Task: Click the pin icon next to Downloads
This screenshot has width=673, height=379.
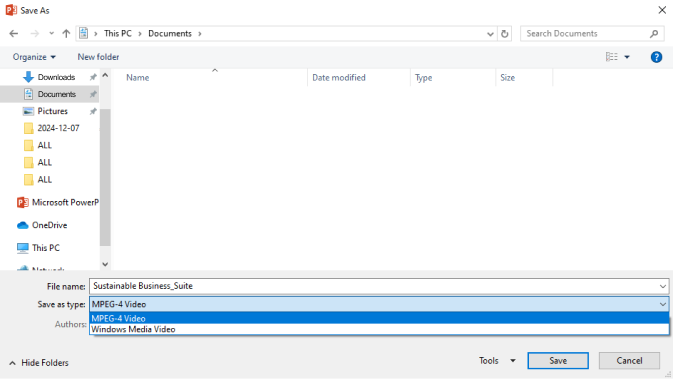Action: coord(93,77)
